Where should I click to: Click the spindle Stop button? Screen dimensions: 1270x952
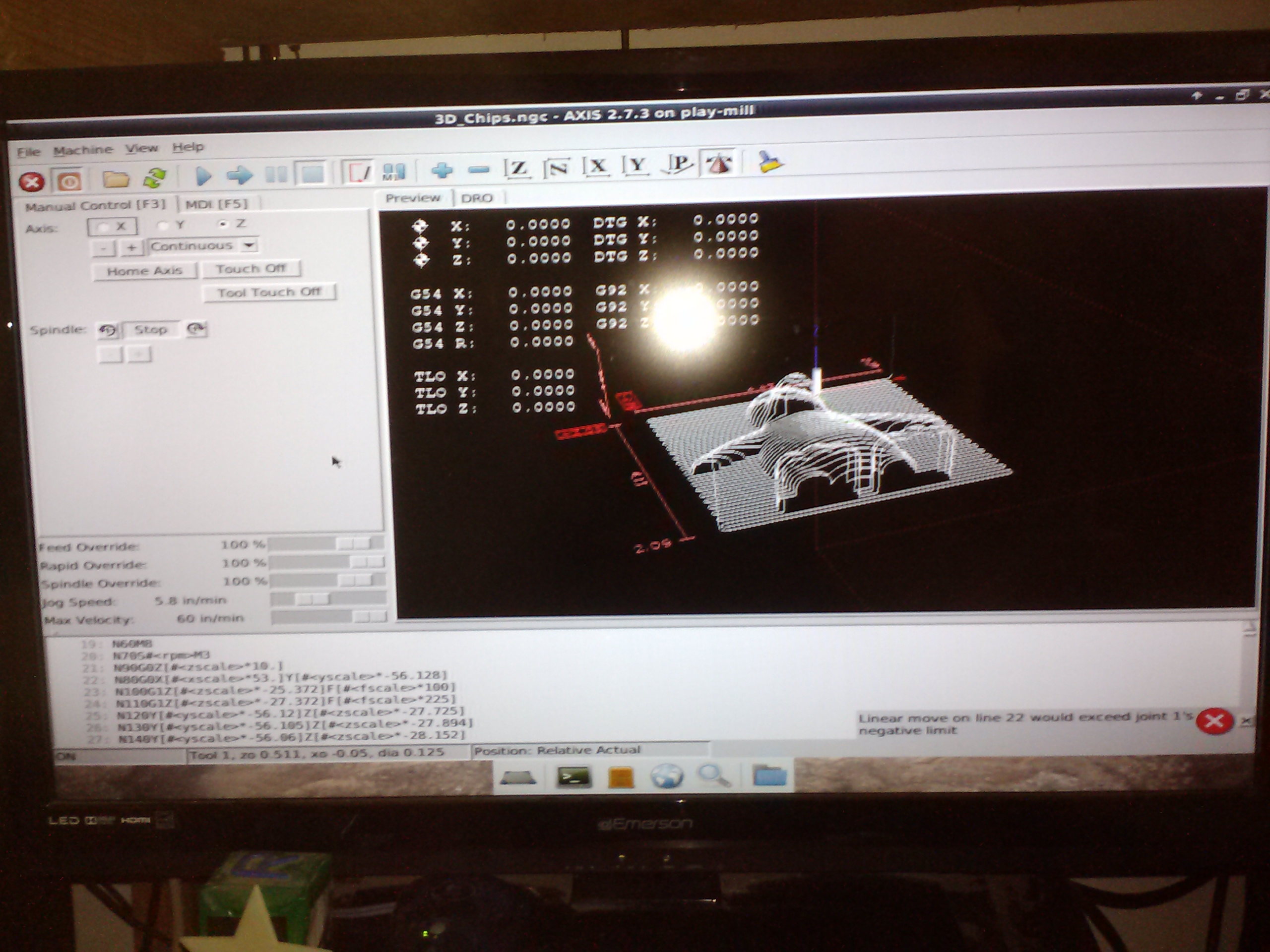pos(150,329)
